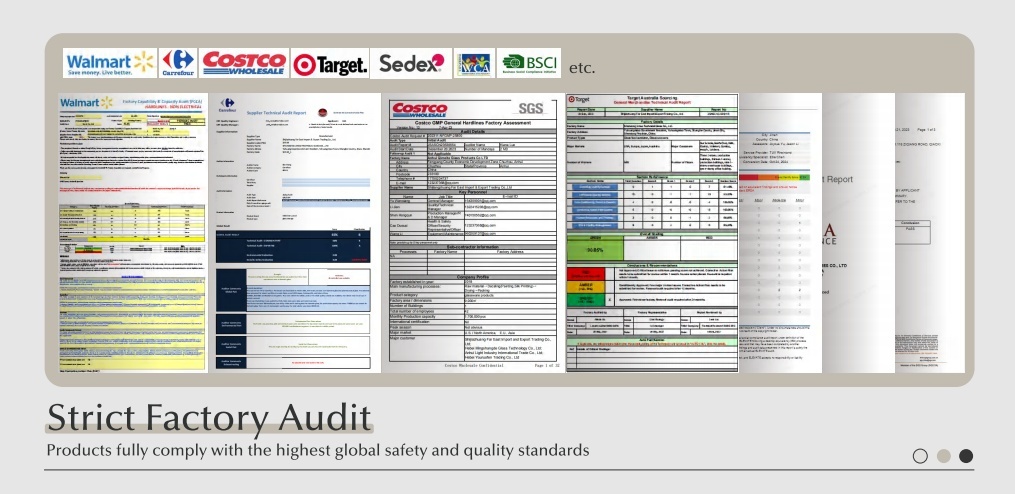Open the Walmart factory audit document
1015x494 pixels.
click(x=133, y=233)
